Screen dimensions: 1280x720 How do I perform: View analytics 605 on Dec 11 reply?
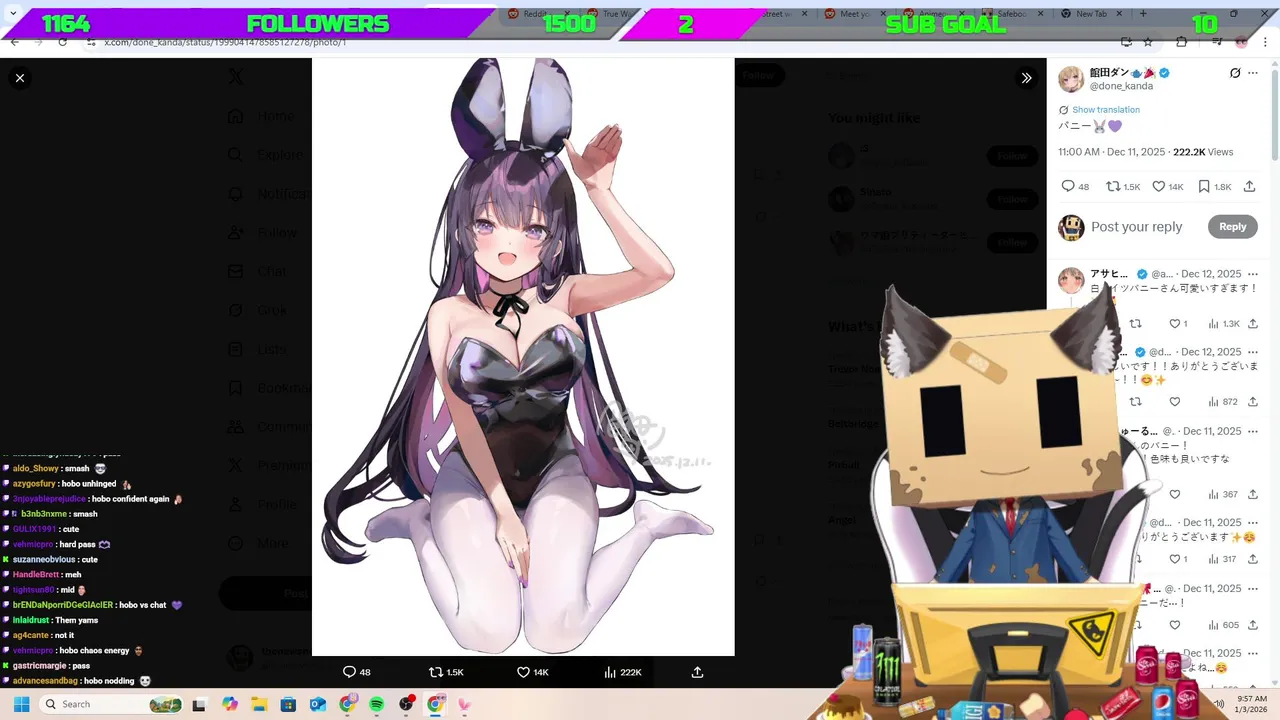(x=1222, y=625)
